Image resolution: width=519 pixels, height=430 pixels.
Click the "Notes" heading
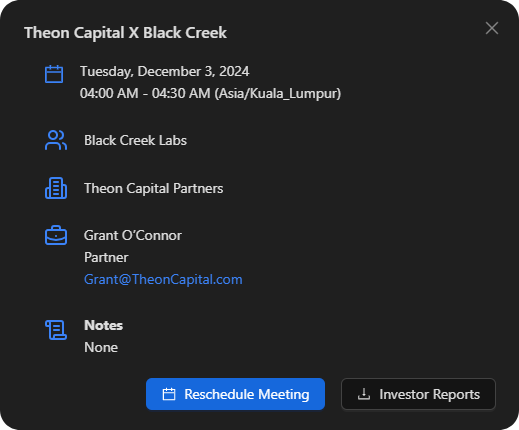click(x=103, y=325)
